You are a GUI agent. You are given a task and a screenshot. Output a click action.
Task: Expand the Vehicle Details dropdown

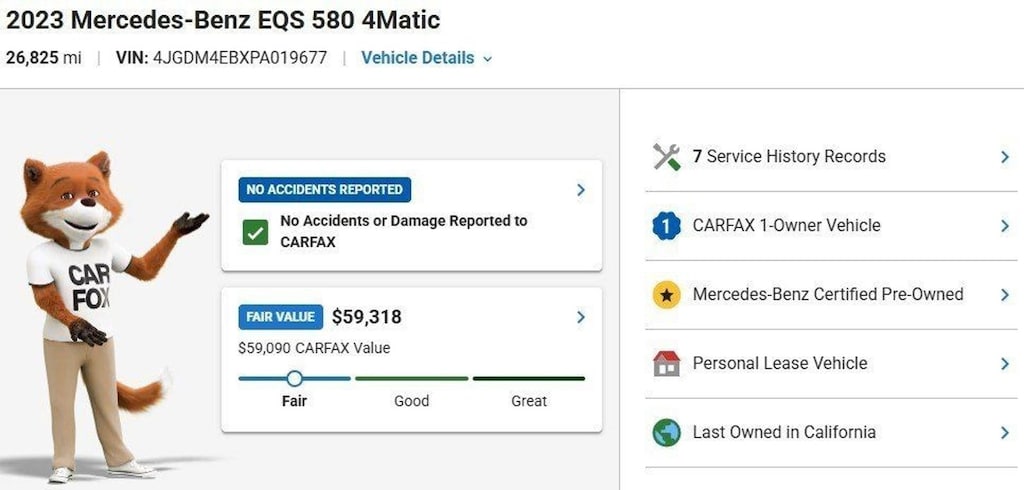click(x=426, y=58)
